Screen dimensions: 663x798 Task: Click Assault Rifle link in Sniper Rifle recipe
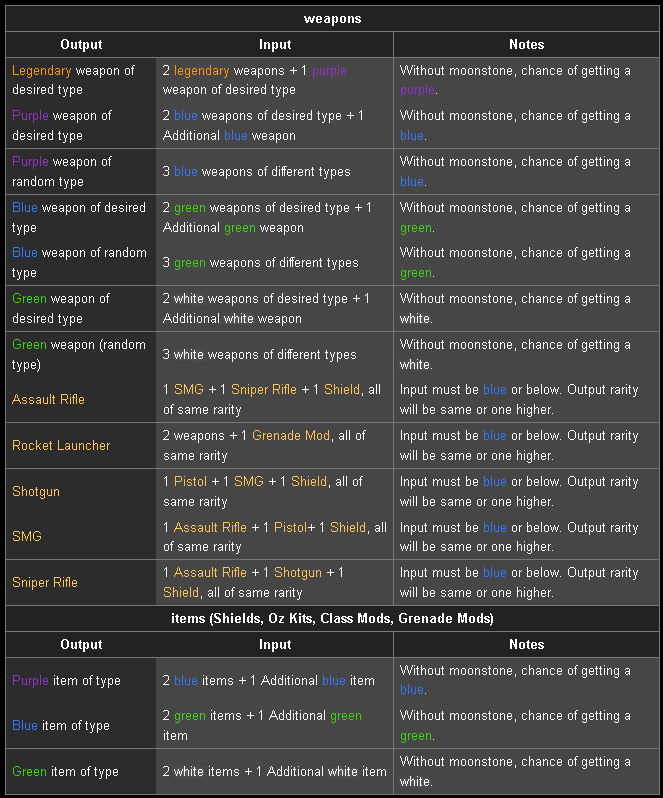click(x=210, y=573)
